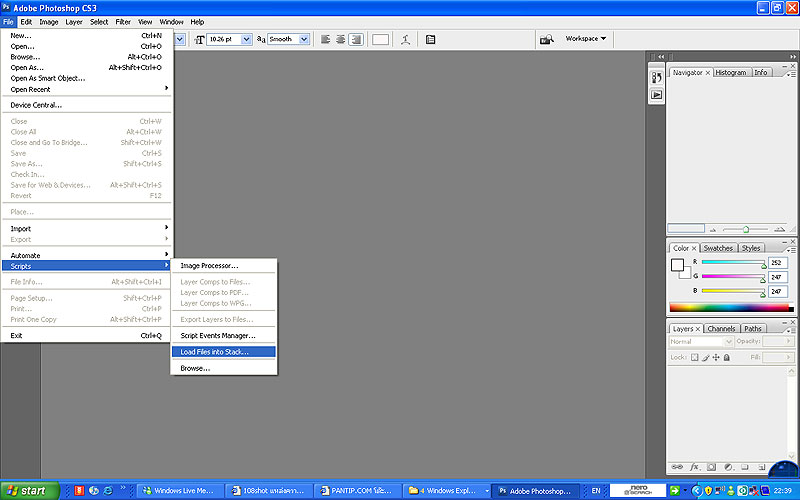Switch to the Swatches tab
The height and width of the screenshot is (500, 800).
[x=718, y=248]
